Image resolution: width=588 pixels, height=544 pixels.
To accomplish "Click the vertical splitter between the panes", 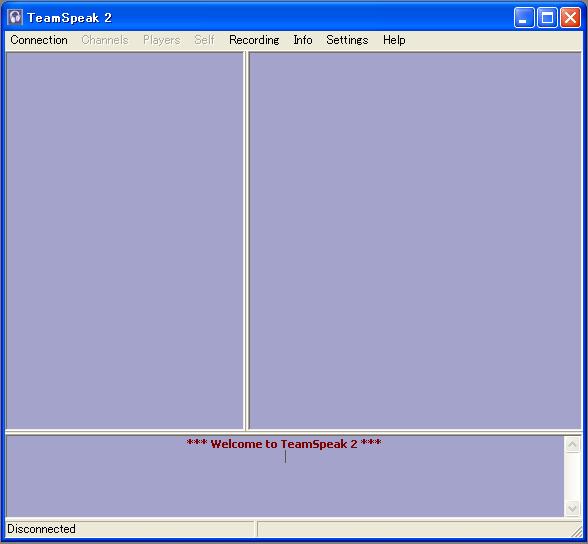I will click(x=246, y=240).
